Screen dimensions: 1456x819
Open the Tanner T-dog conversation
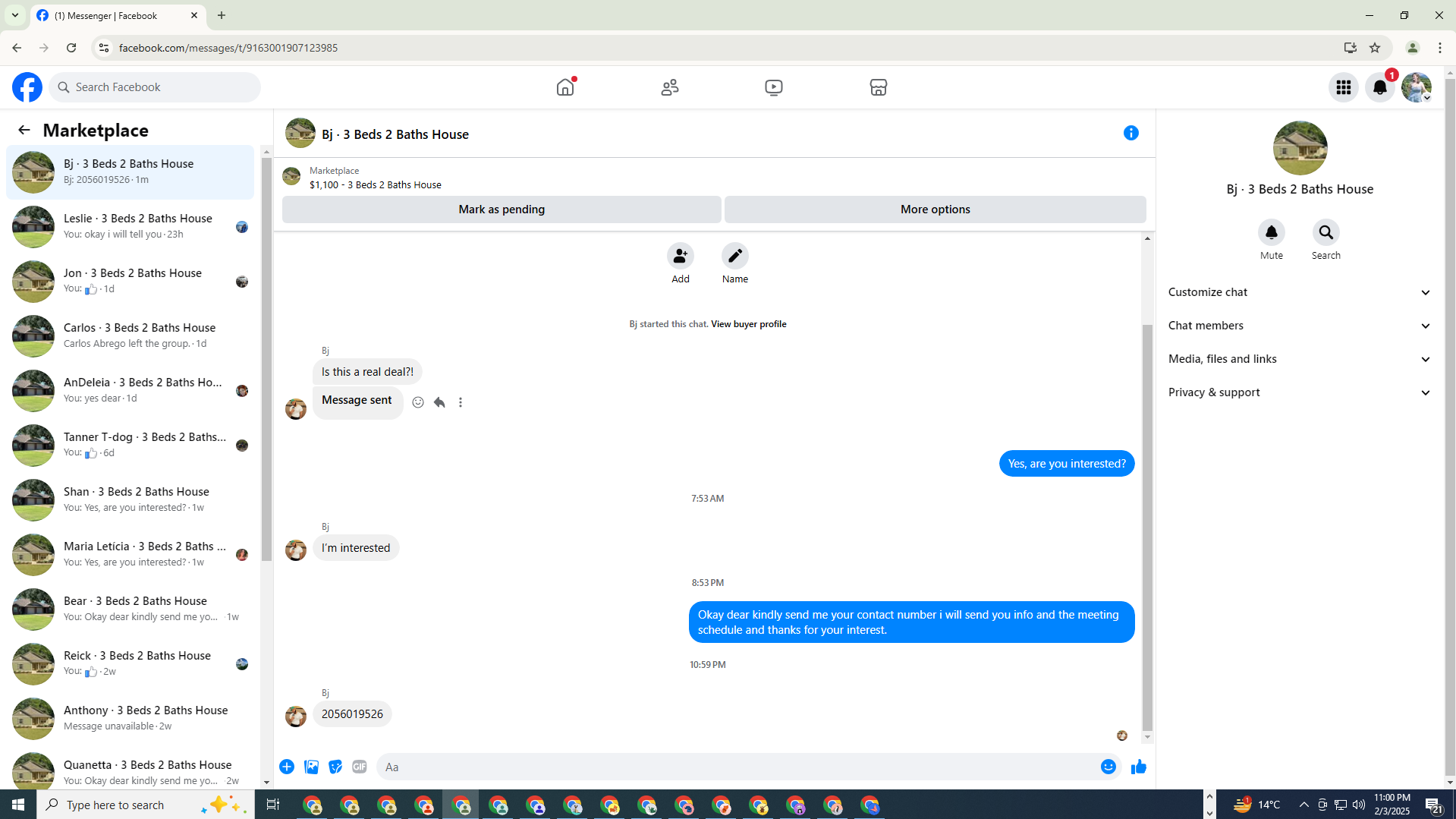pos(131,445)
